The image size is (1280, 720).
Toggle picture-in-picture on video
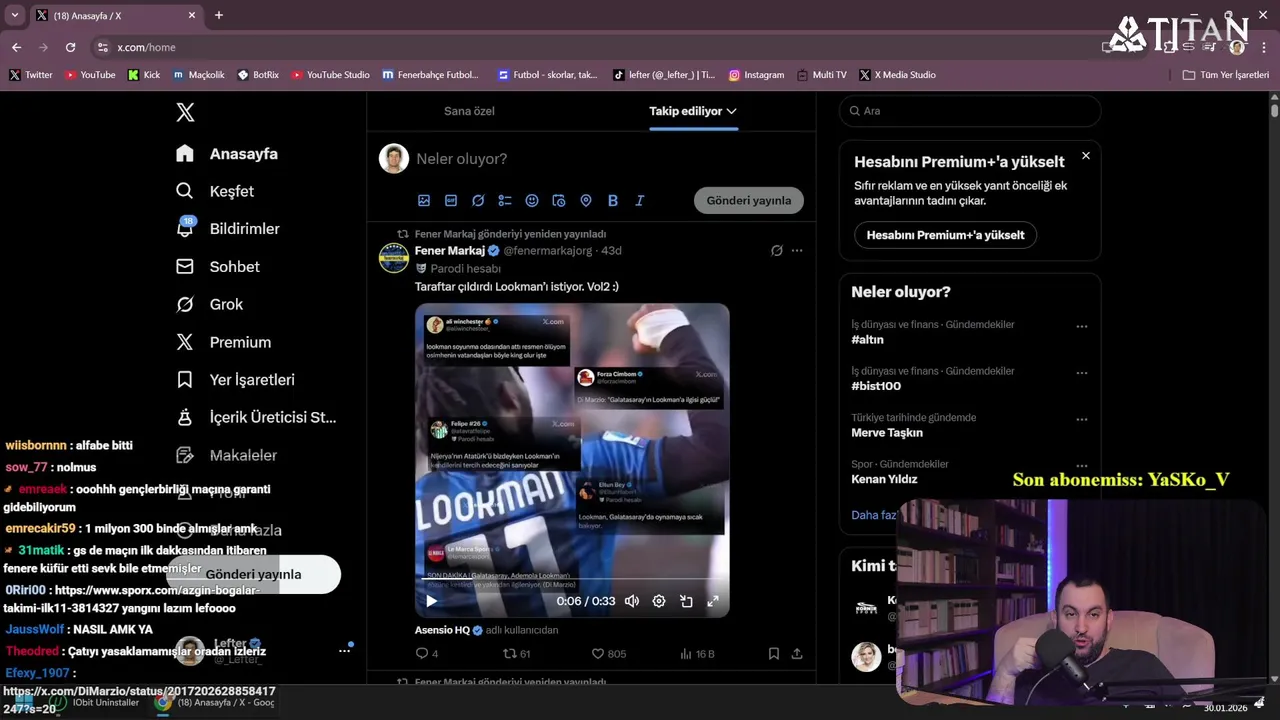(686, 601)
